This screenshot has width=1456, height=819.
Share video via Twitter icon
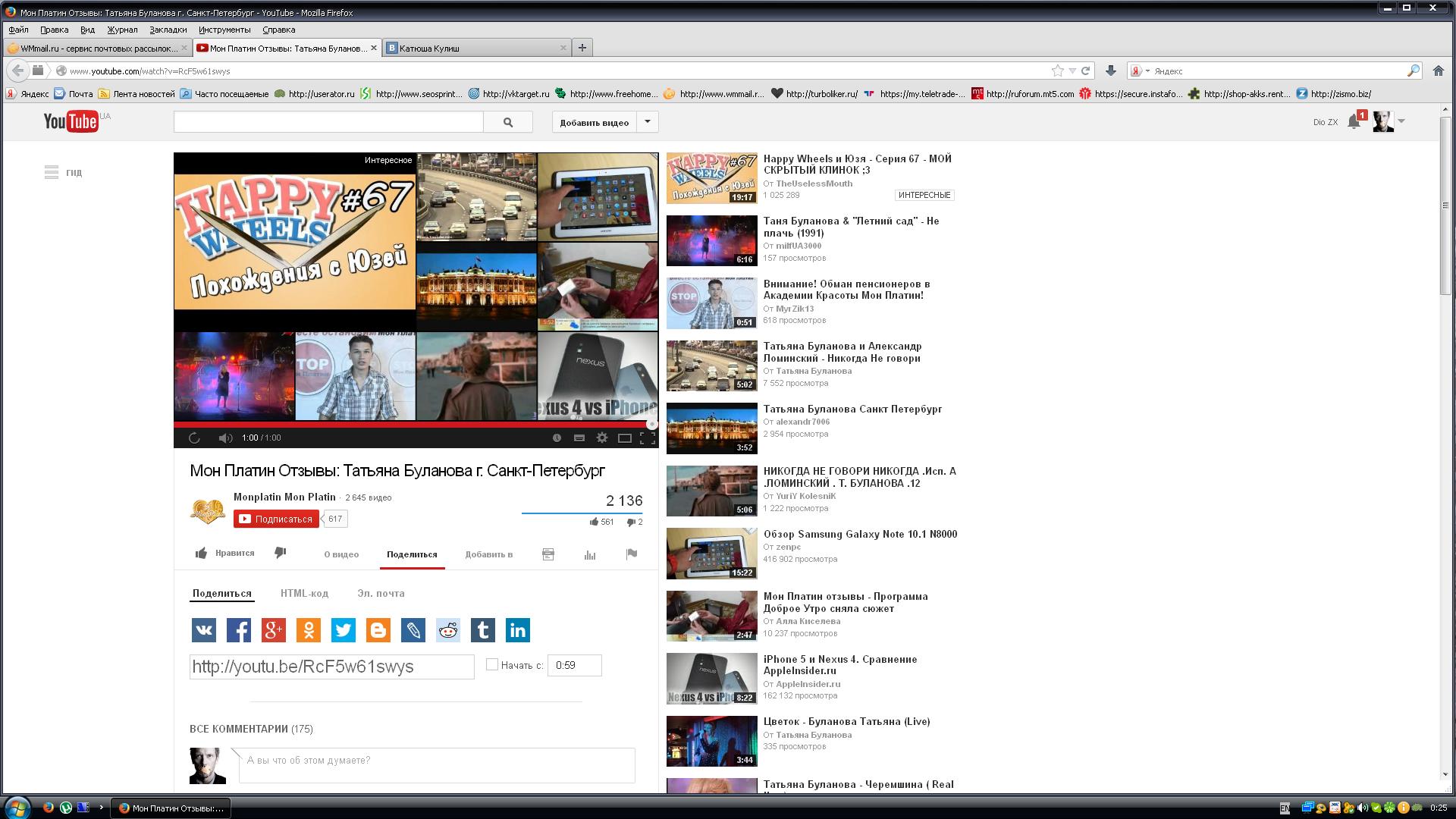[x=343, y=630]
